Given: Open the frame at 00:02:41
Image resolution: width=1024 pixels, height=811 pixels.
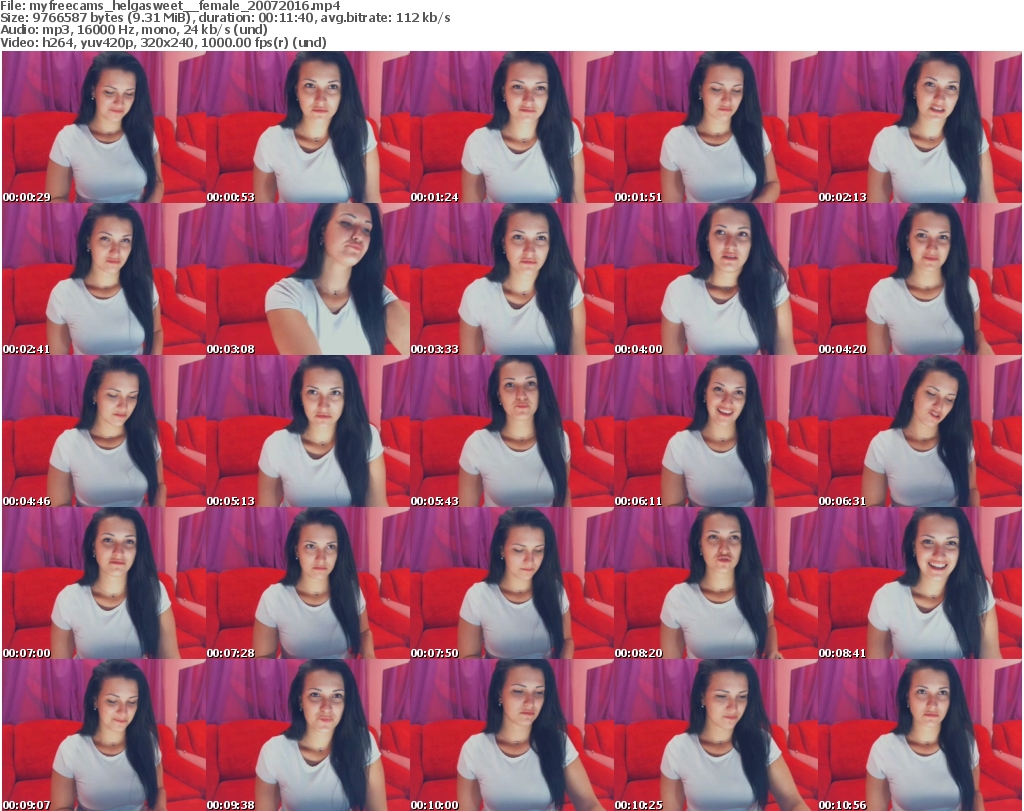Looking at the screenshot, I should tap(104, 279).
